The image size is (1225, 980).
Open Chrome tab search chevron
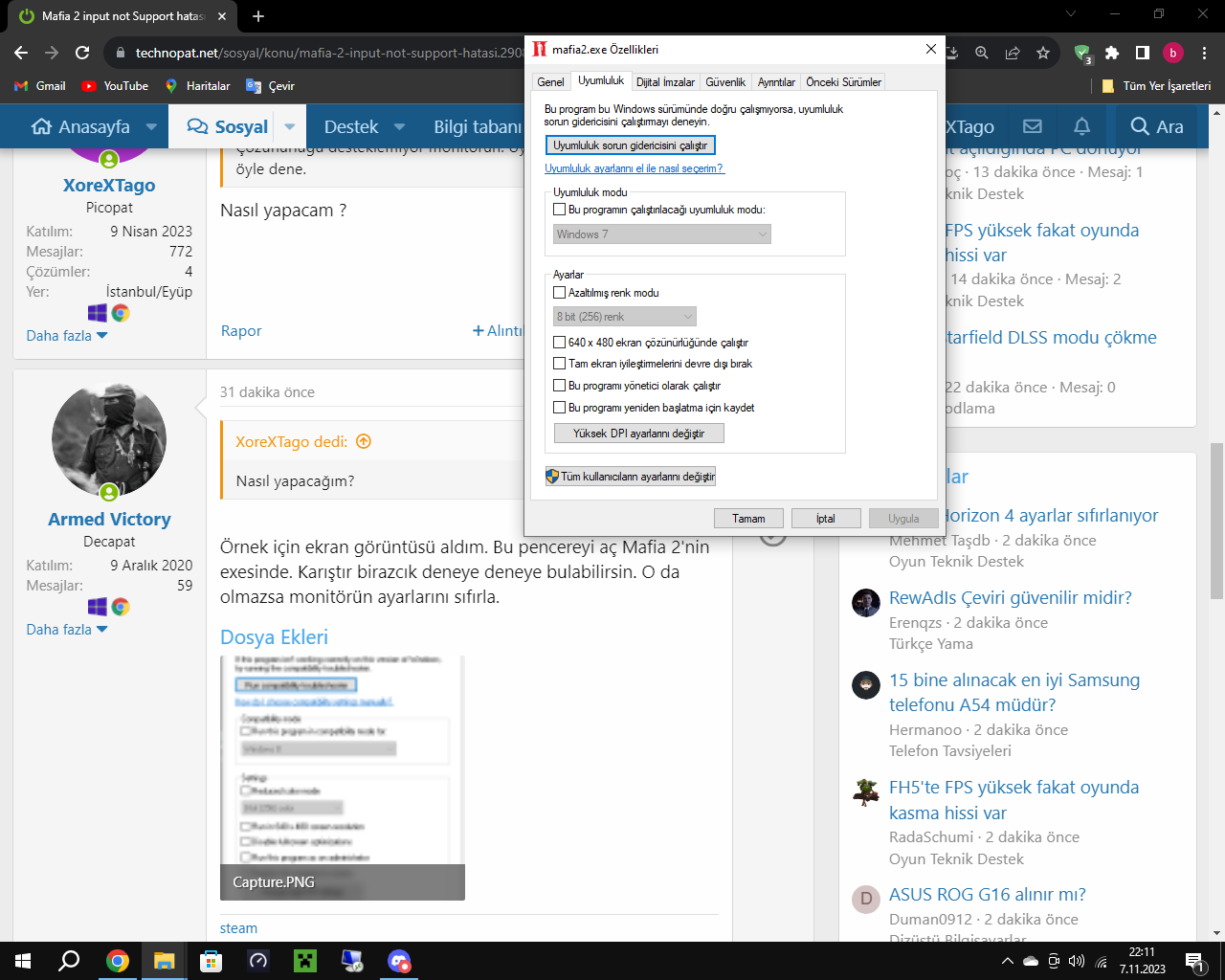click(x=1071, y=14)
